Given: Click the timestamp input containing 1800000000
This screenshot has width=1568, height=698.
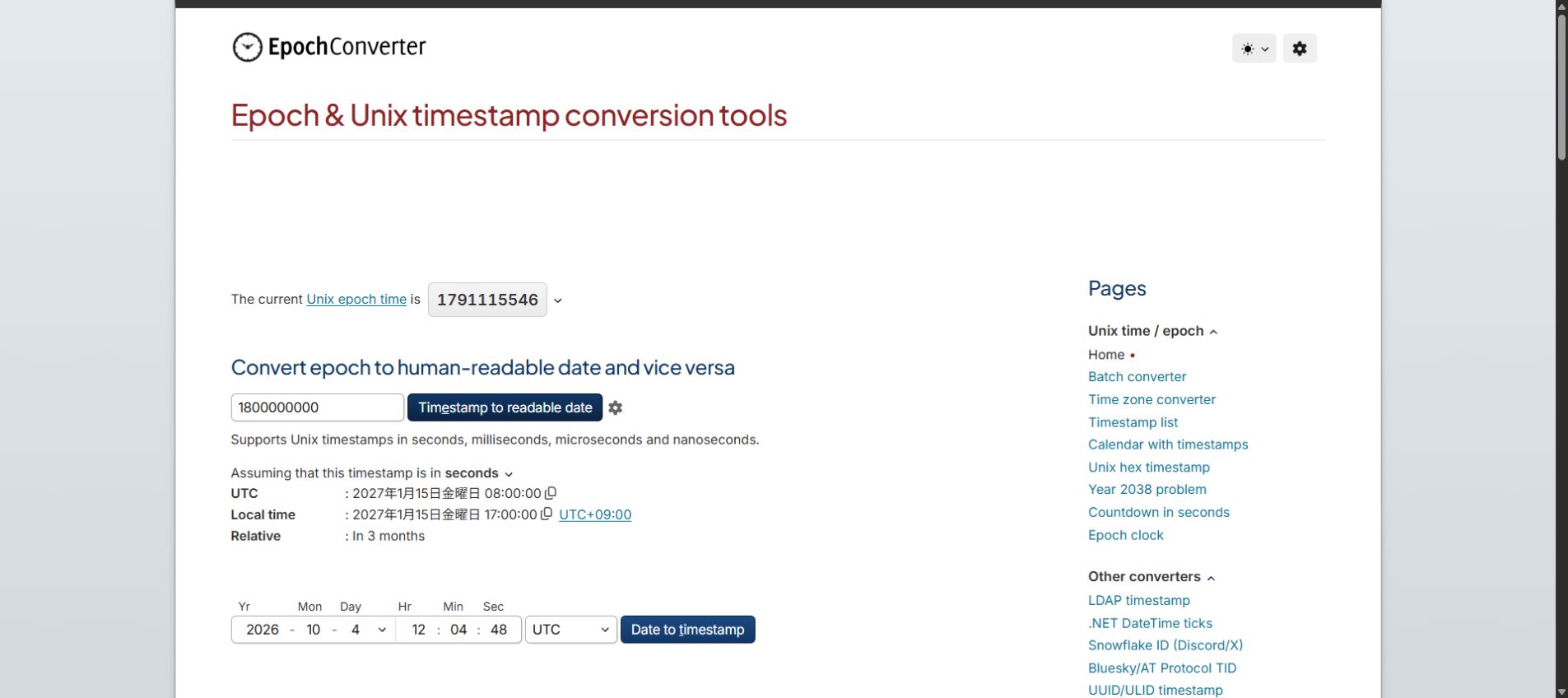Looking at the screenshot, I should (318, 407).
